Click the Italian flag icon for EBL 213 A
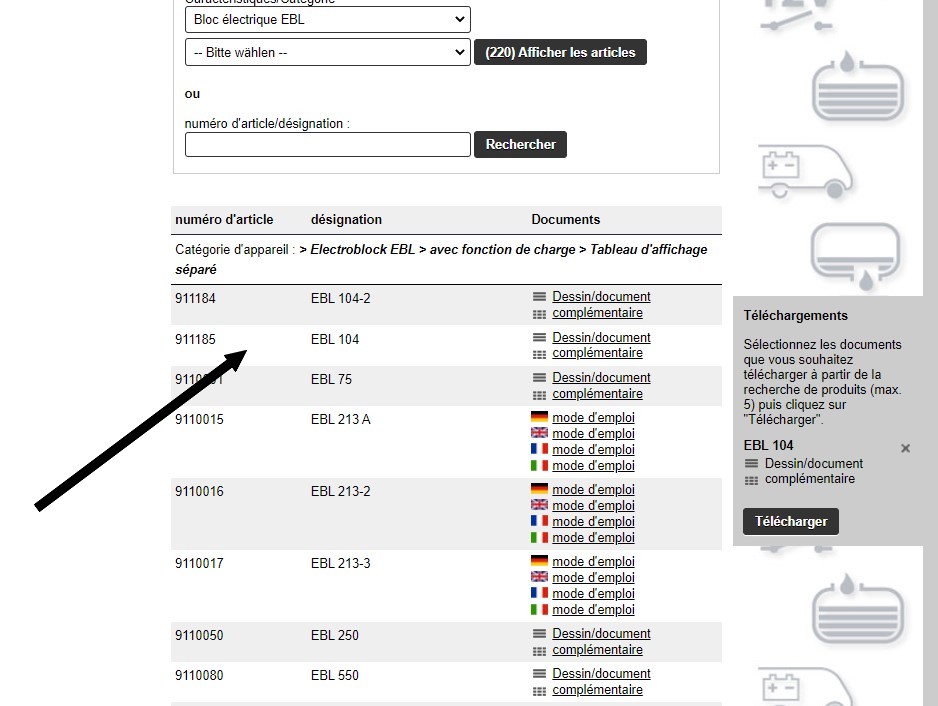This screenshot has width=938, height=706. [x=539, y=466]
